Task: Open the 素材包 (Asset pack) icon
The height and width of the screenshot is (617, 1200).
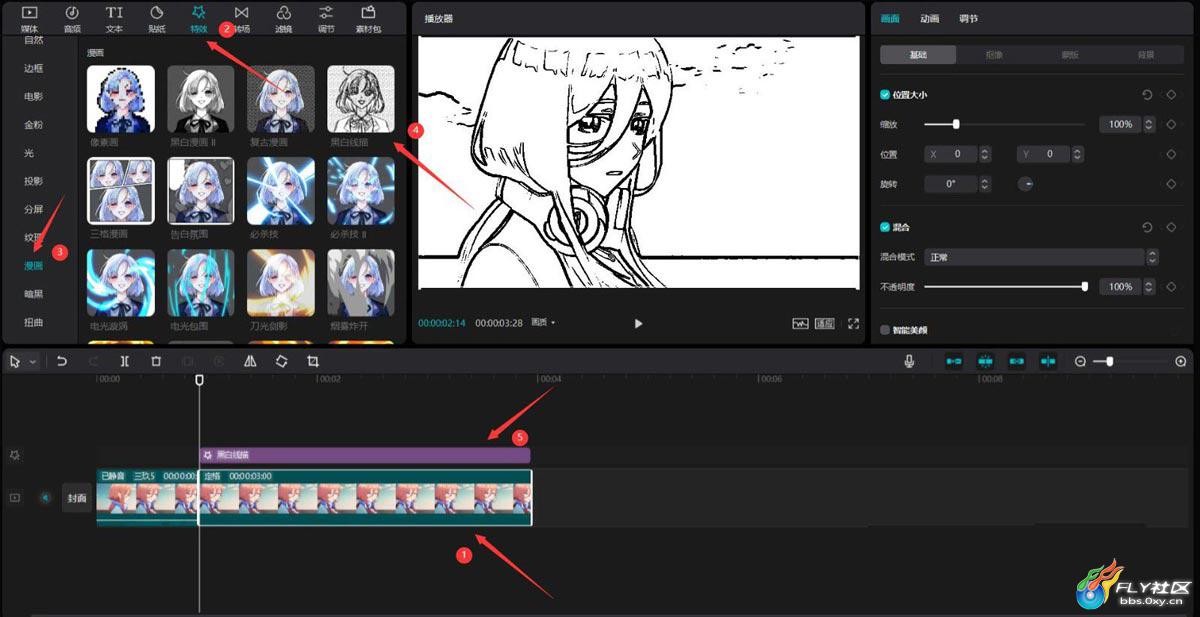Action: [369, 12]
